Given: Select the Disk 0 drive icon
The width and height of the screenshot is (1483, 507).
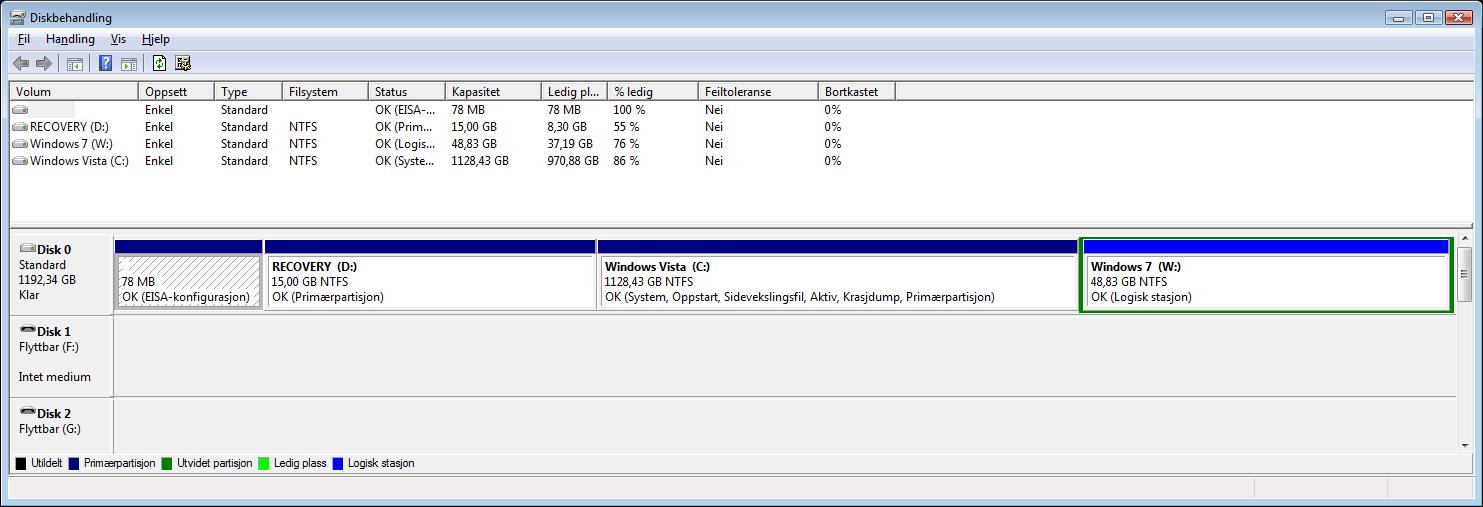Looking at the screenshot, I should point(27,249).
